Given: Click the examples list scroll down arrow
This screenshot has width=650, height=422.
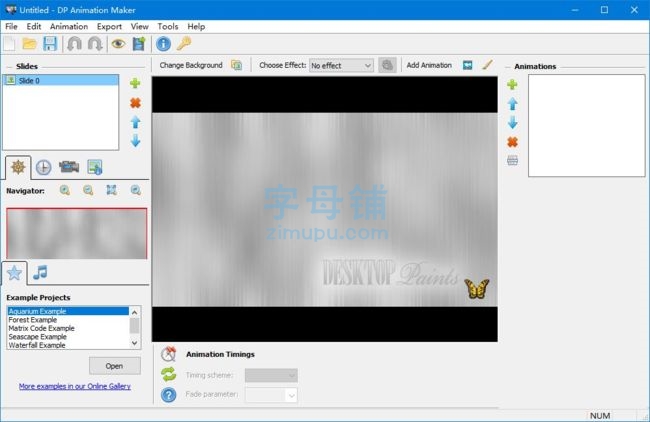Looking at the screenshot, I should 135,343.
